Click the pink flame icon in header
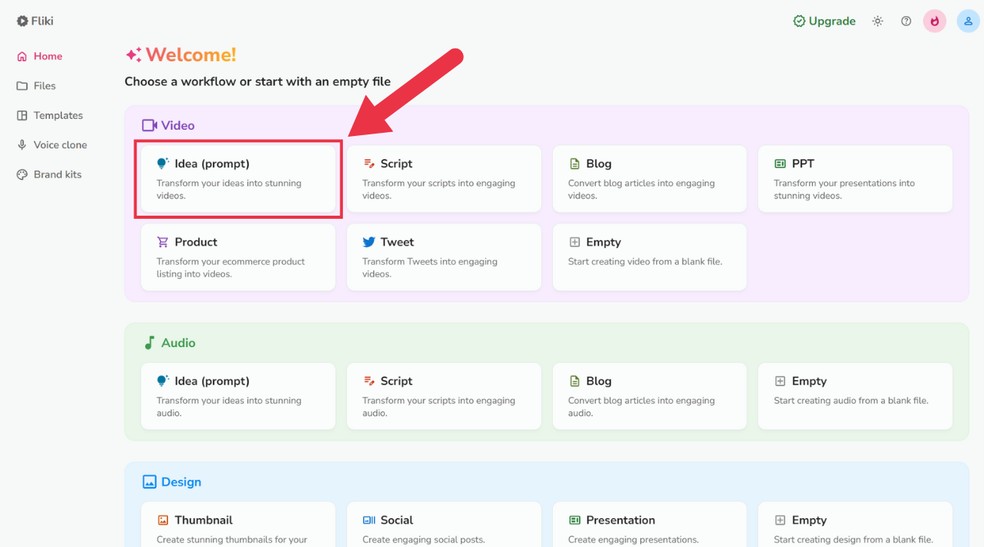 (935, 21)
